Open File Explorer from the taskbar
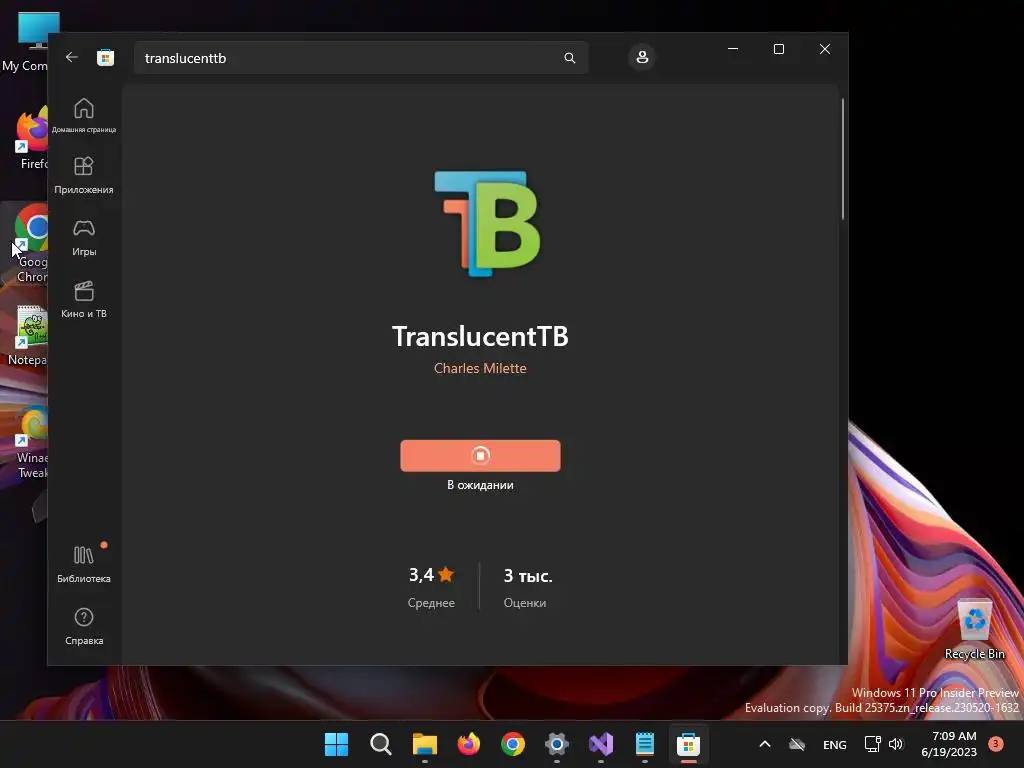 424,744
